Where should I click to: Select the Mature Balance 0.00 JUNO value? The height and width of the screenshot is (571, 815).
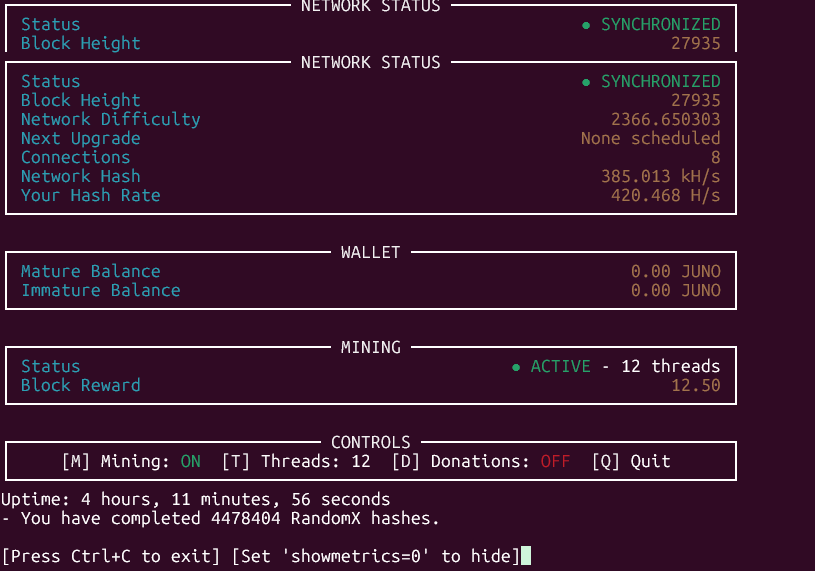pos(676,271)
